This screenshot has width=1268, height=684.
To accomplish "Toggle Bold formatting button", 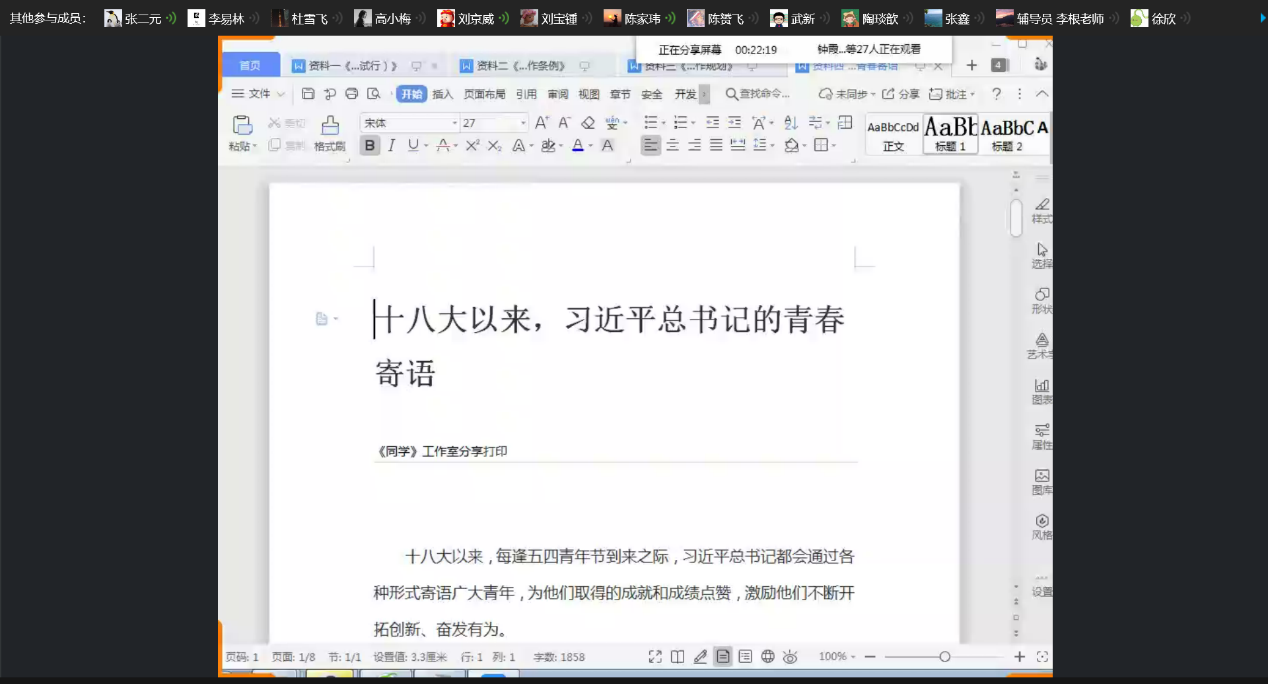I will (370, 146).
